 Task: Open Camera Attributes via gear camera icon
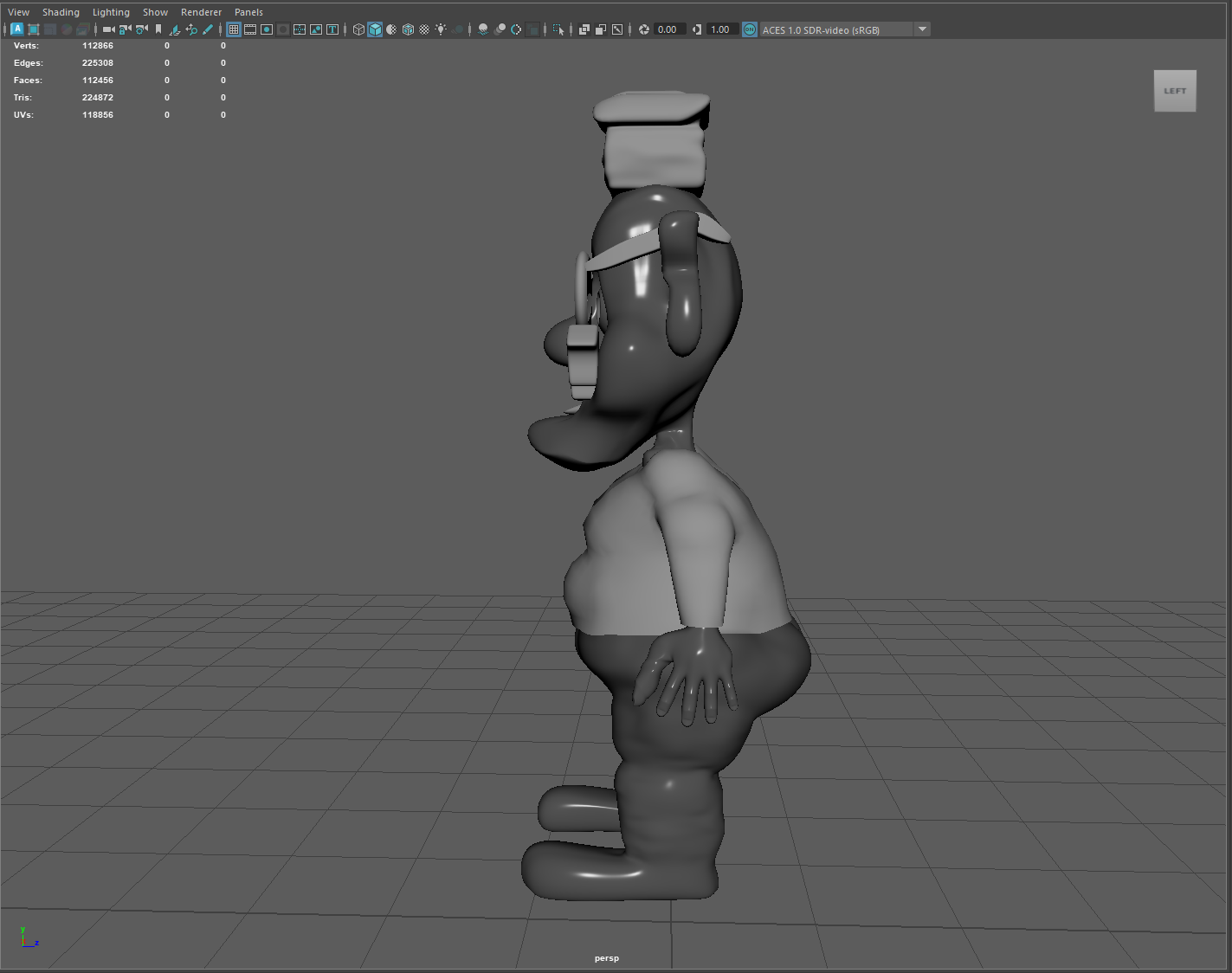click(x=141, y=29)
